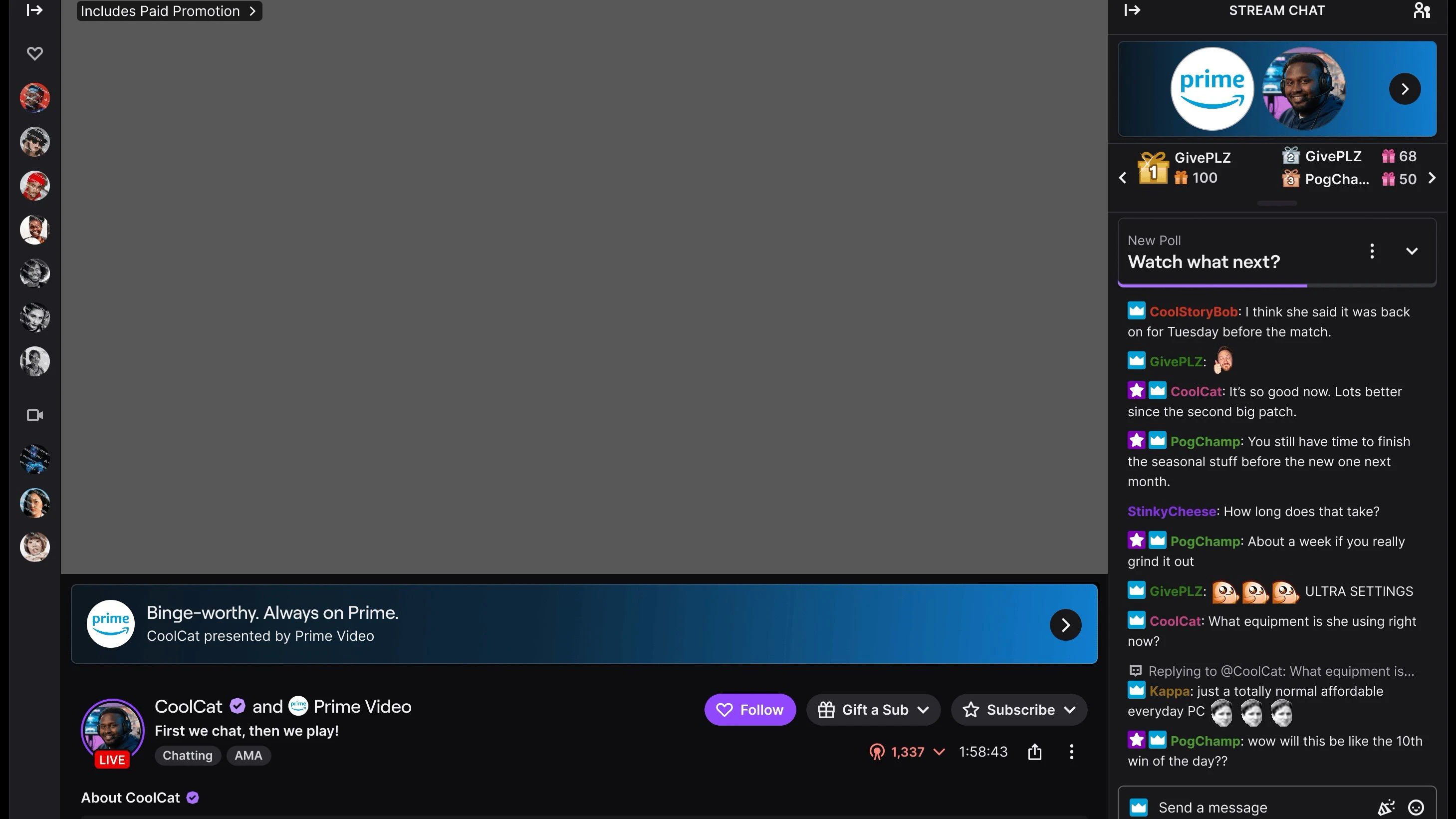Click the second place GivePLZ gifter entry

(1349, 156)
